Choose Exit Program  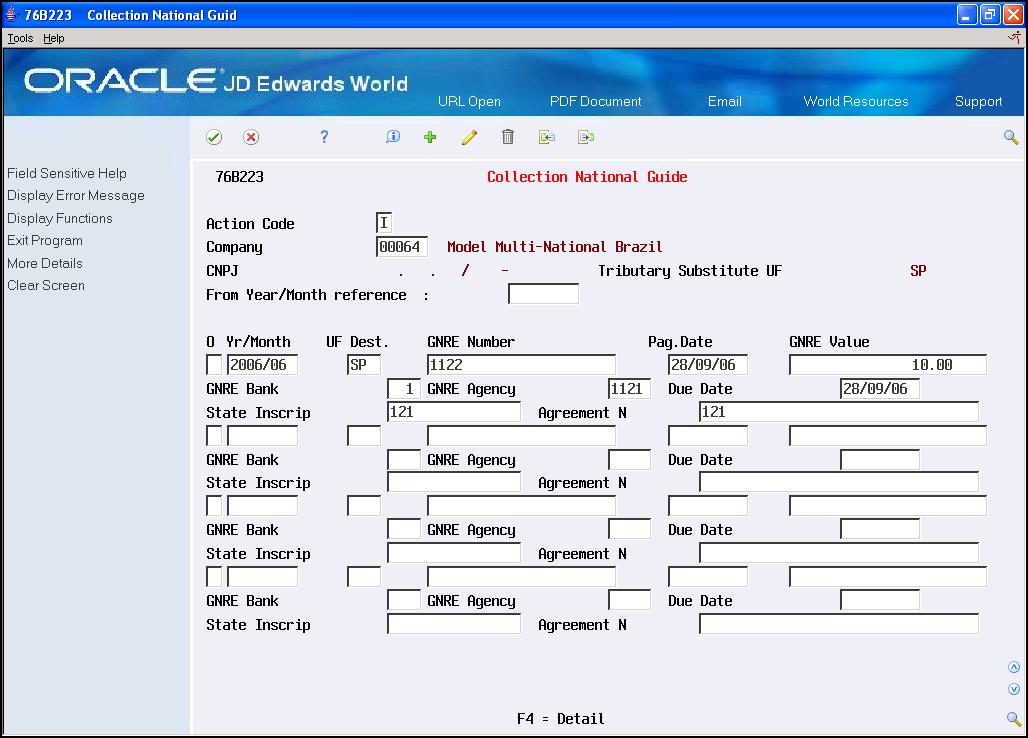(45, 241)
